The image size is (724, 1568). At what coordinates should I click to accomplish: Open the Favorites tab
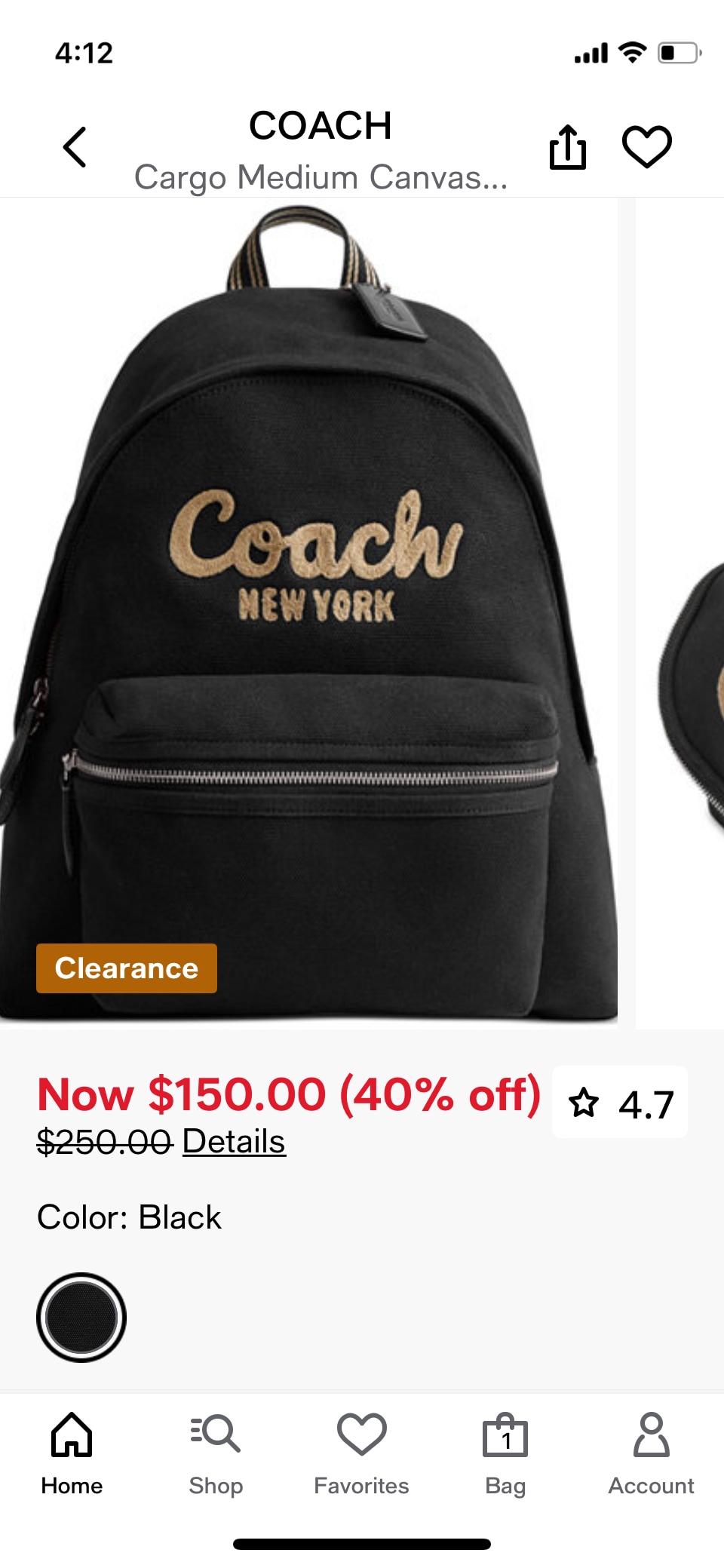click(361, 1454)
